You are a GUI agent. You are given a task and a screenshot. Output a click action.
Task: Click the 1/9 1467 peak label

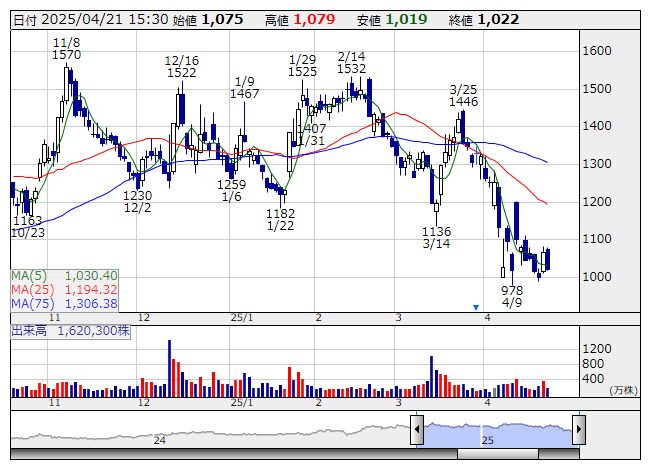[244, 87]
